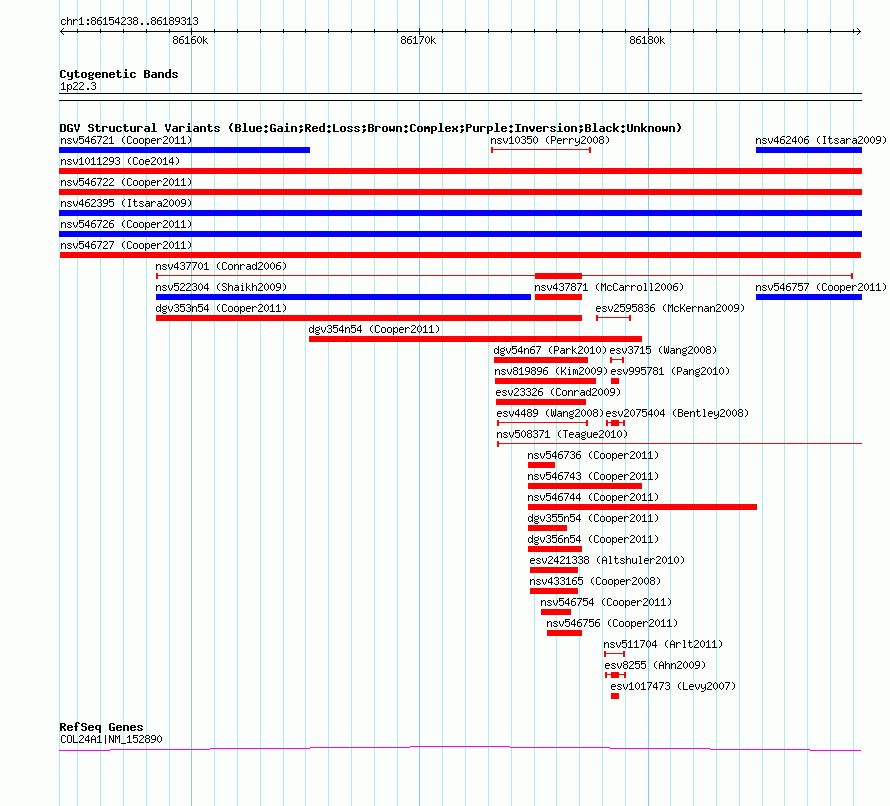Open the nsv819896 (Kim2009) label
The image size is (890, 806).
pos(551,371)
